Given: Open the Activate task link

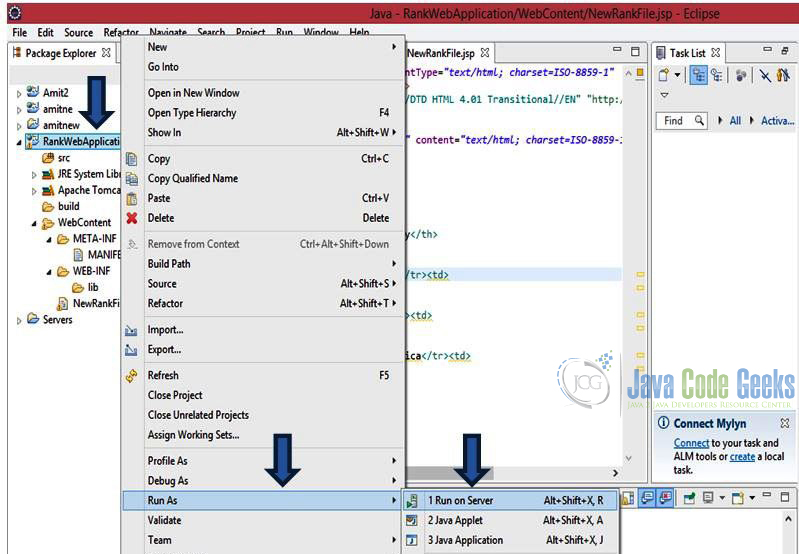Looking at the screenshot, I should [777, 121].
